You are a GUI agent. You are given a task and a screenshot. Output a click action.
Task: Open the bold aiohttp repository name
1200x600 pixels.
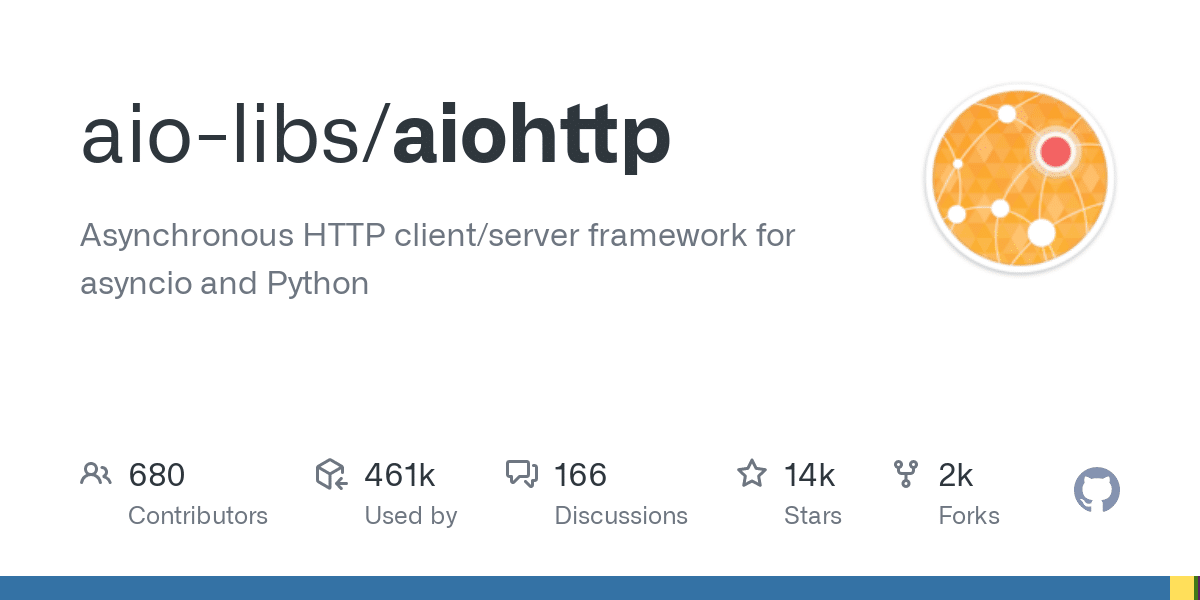tap(532, 136)
